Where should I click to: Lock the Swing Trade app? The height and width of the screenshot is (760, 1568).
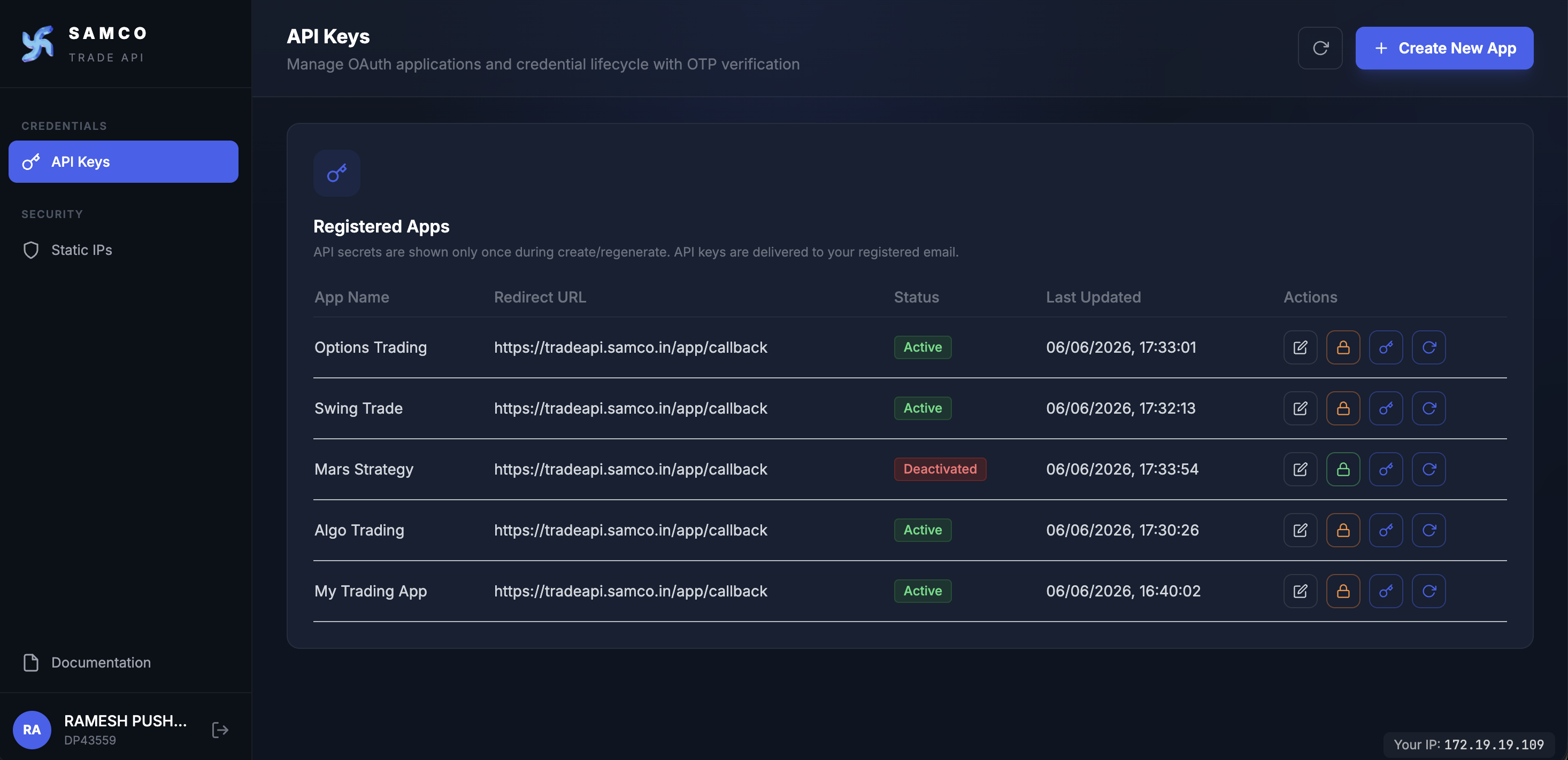click(x=1343, y=408)
